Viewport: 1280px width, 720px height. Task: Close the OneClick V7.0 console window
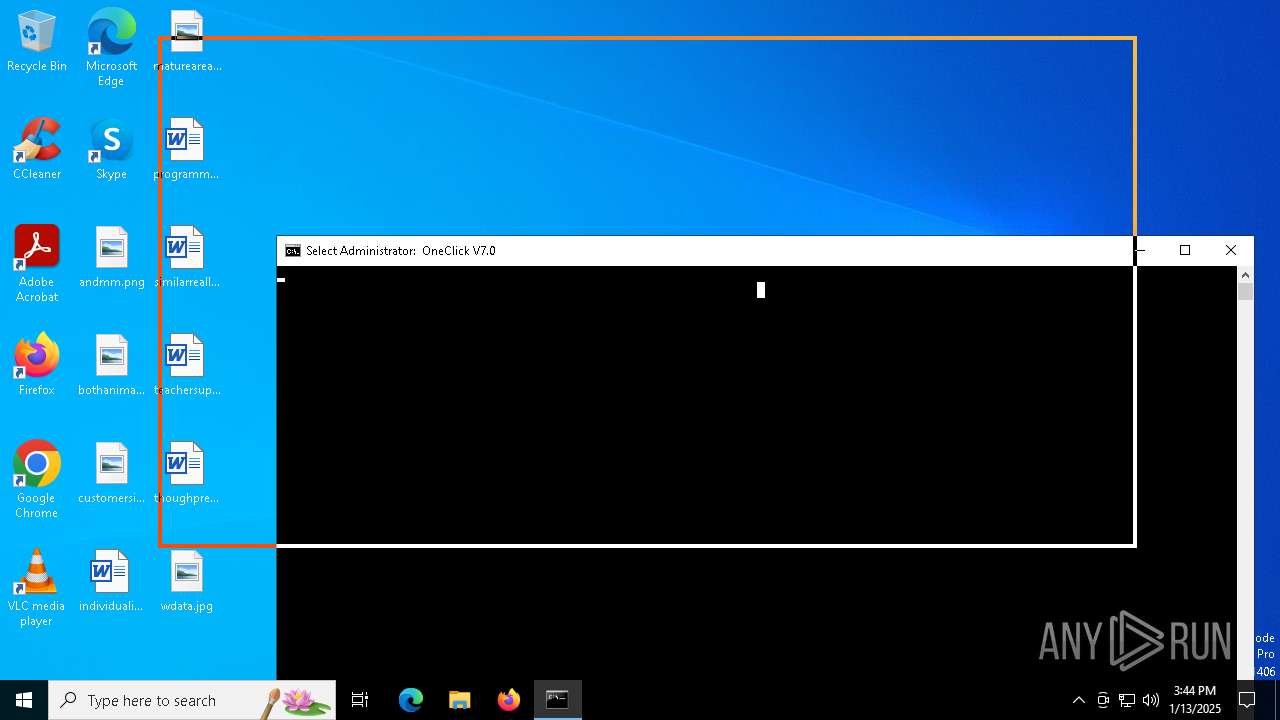(x=1231, y=250)
